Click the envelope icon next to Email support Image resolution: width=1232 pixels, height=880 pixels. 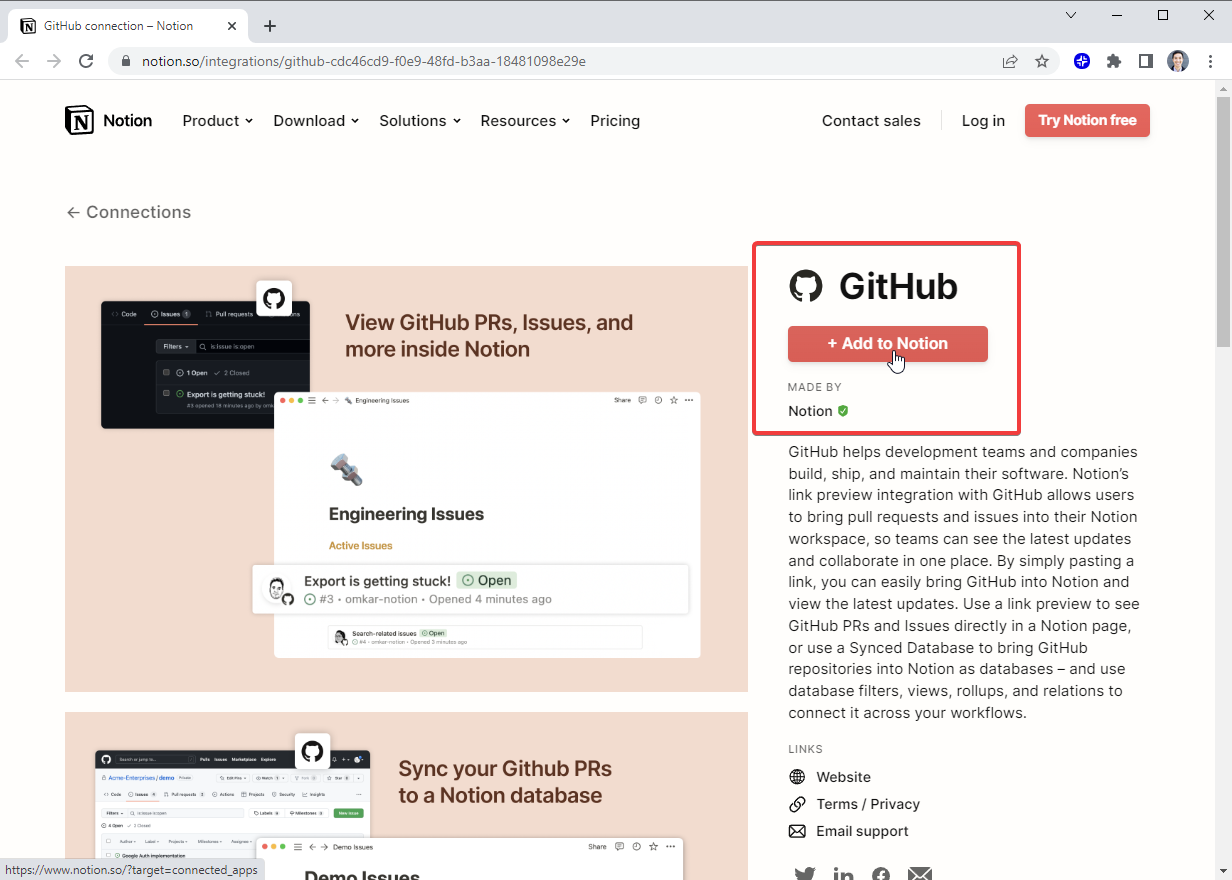coord(796,831)
